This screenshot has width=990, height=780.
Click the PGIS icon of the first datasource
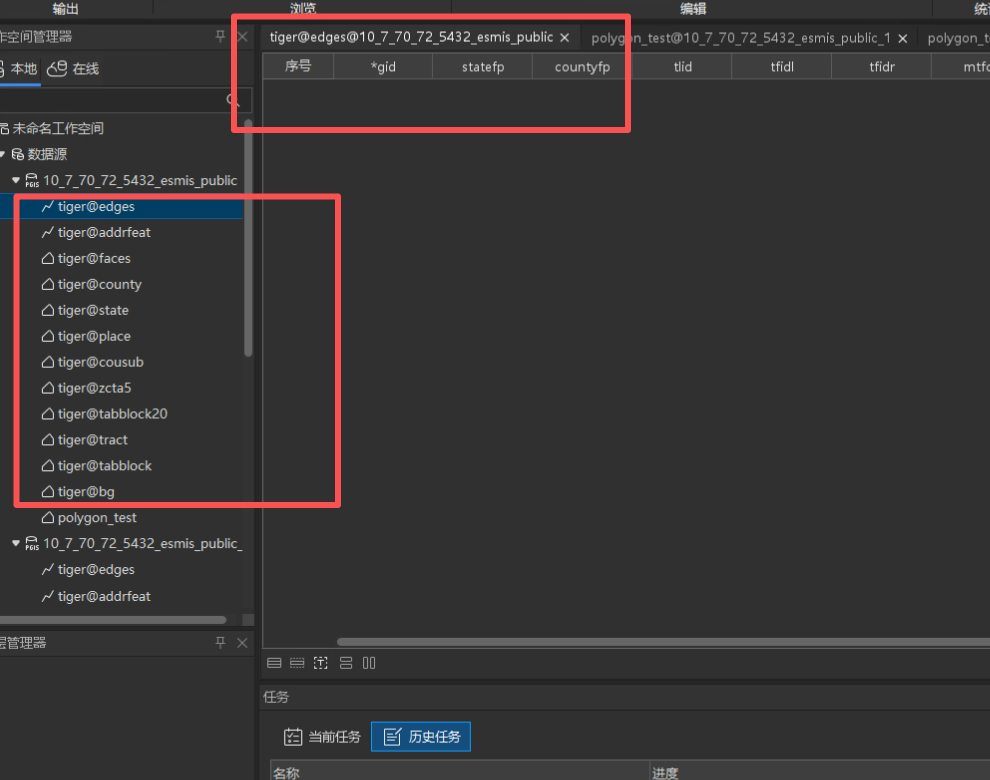click(x=32, y=181)
